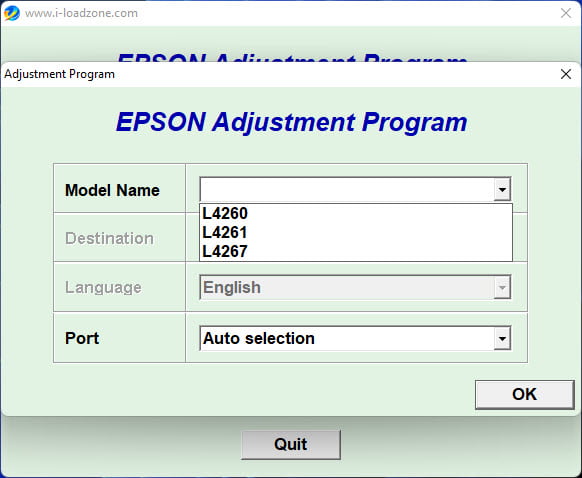Confirm with the OK button
The height and width of the screenshot is (478, 582).
524,394
